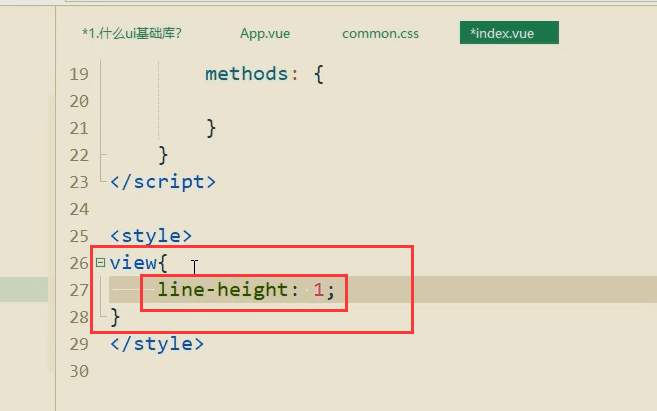Click the value 1 after line-height
Viewport: 657px width, 411px height.
pyautogui.click(x=318, y=290)
